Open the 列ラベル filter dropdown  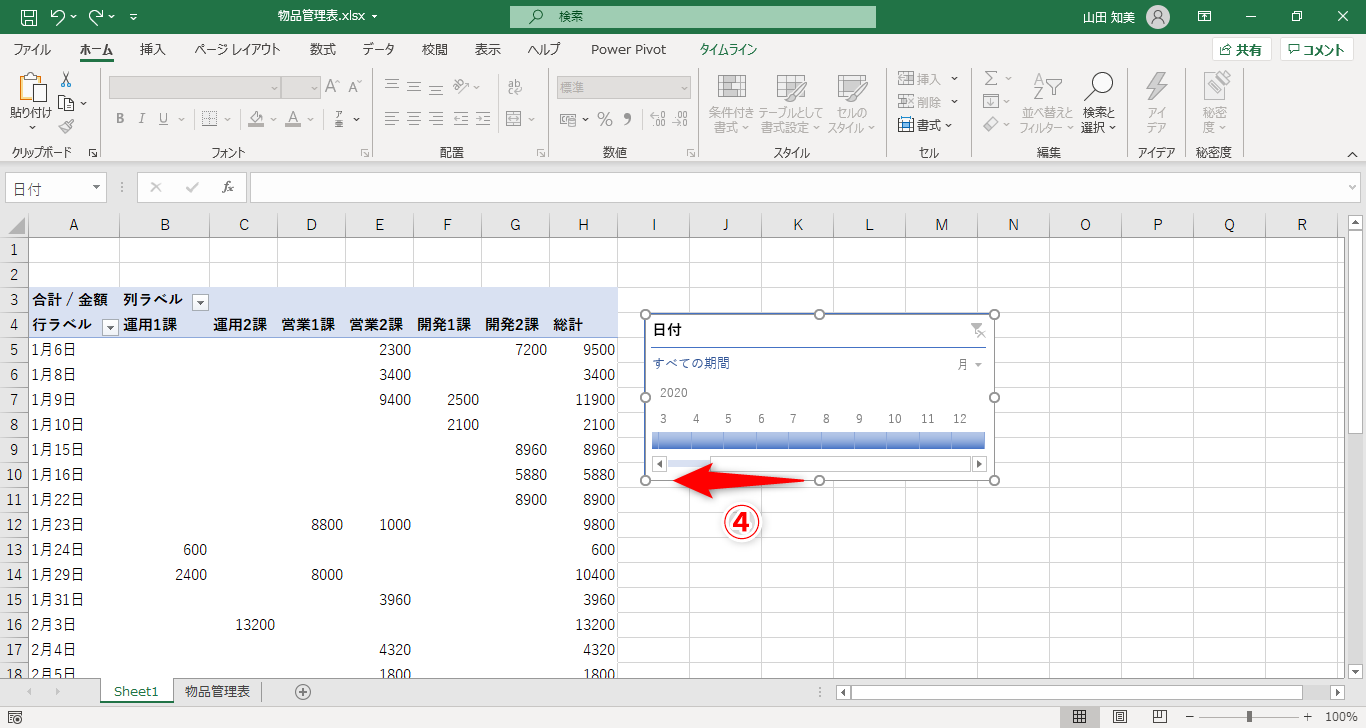point(200,301)
